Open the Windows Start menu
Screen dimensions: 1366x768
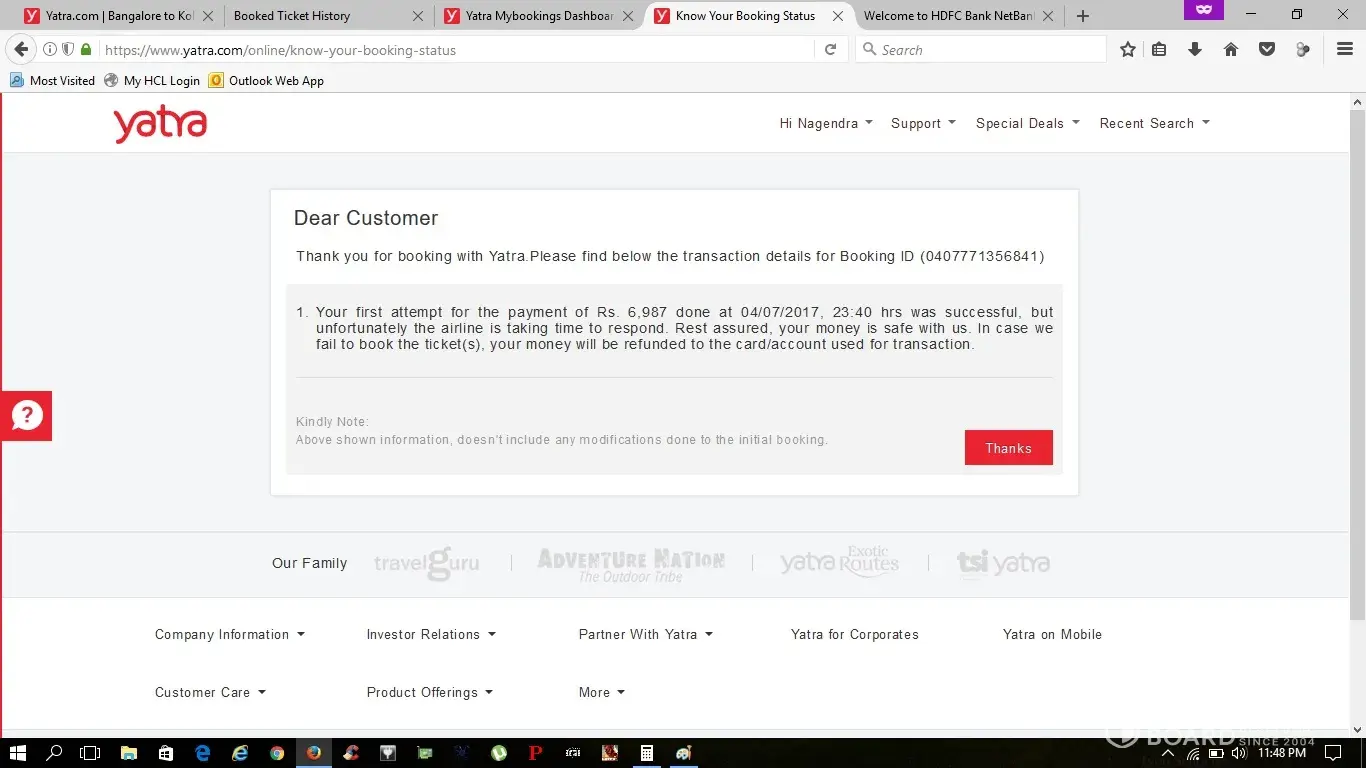pyautogui.click(x=18, y=753)
